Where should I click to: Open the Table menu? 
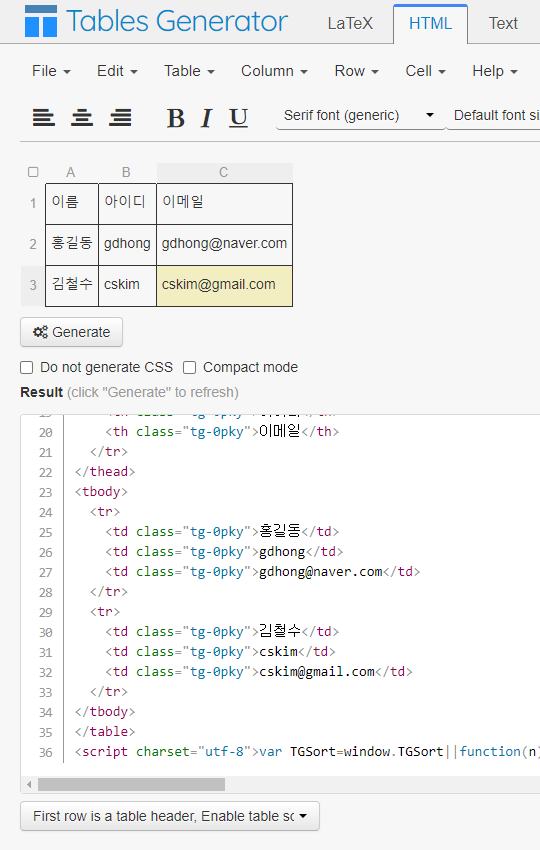click(189, 71)
